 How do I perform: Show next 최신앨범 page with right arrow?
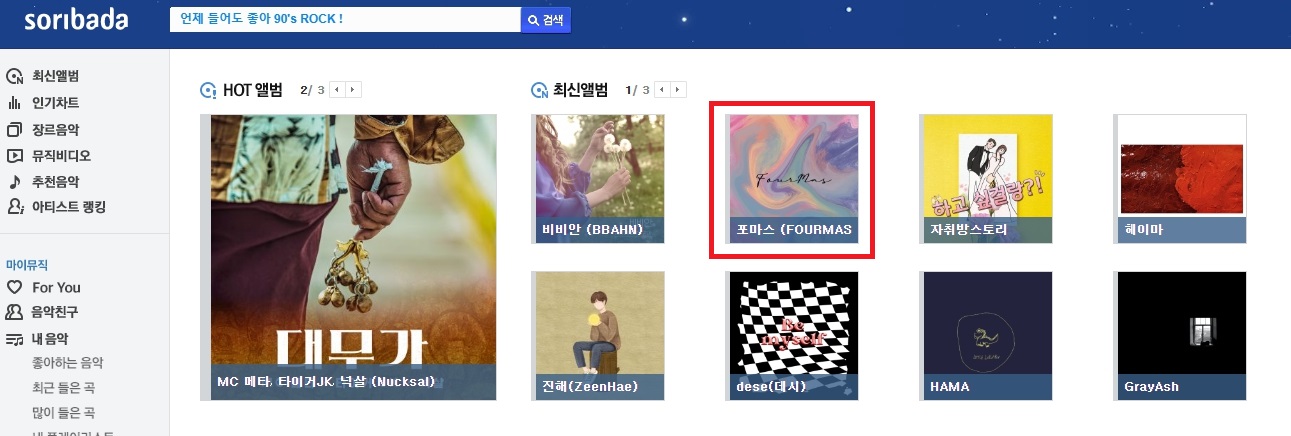pyautogui.click(x=679, y=90)
